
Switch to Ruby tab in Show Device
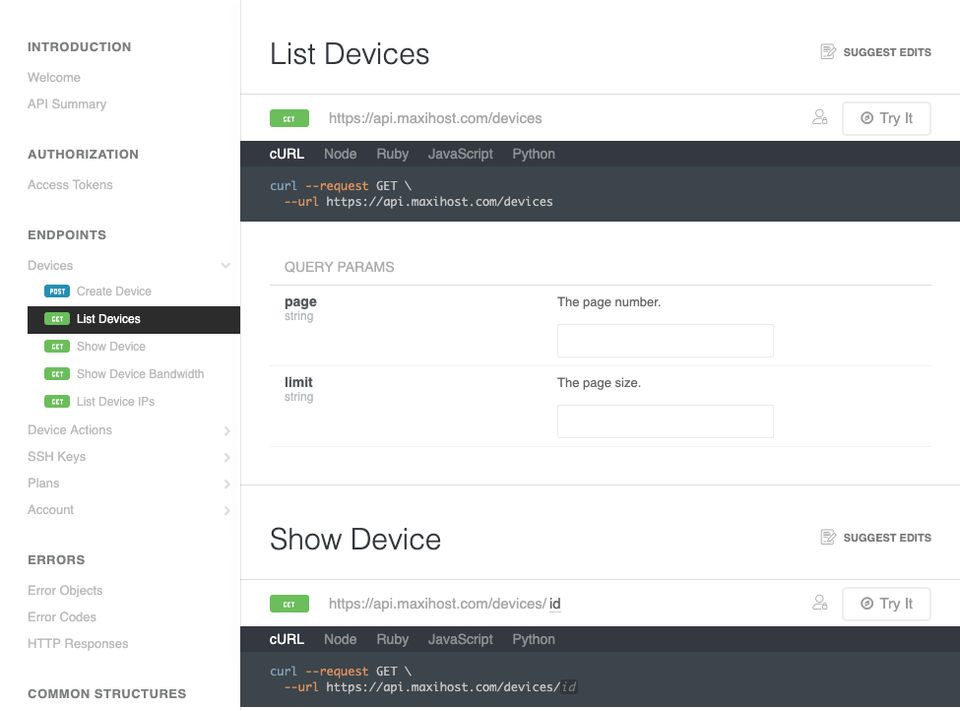pos(392,639)
